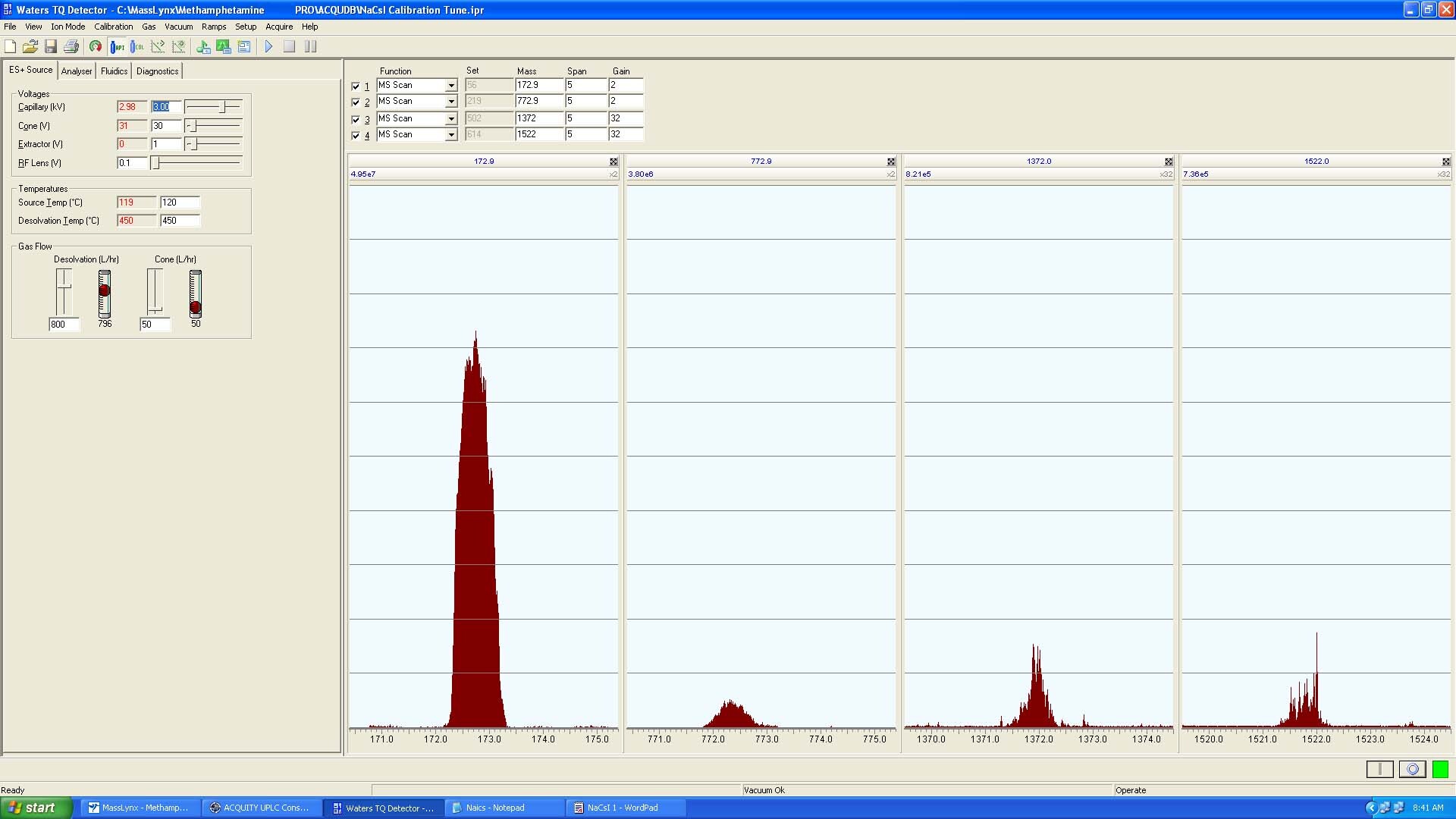This screenshot has height=819, width=1456.
Task: Click the green status indicator square
Action: (x=1440, y=769)
